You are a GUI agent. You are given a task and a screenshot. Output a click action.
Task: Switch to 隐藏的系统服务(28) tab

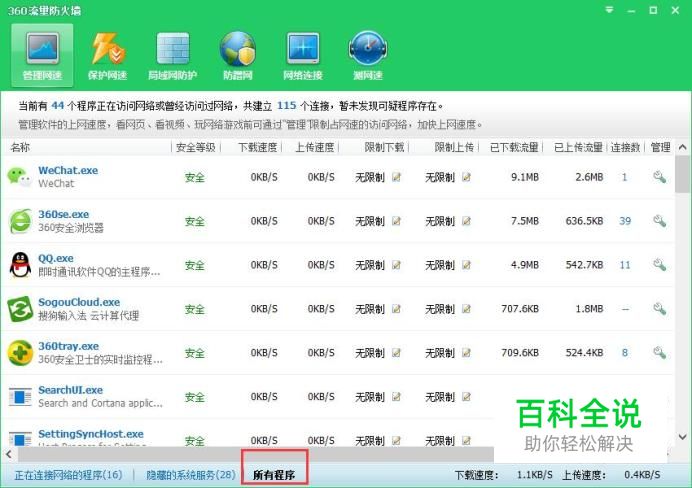(191, 475)
